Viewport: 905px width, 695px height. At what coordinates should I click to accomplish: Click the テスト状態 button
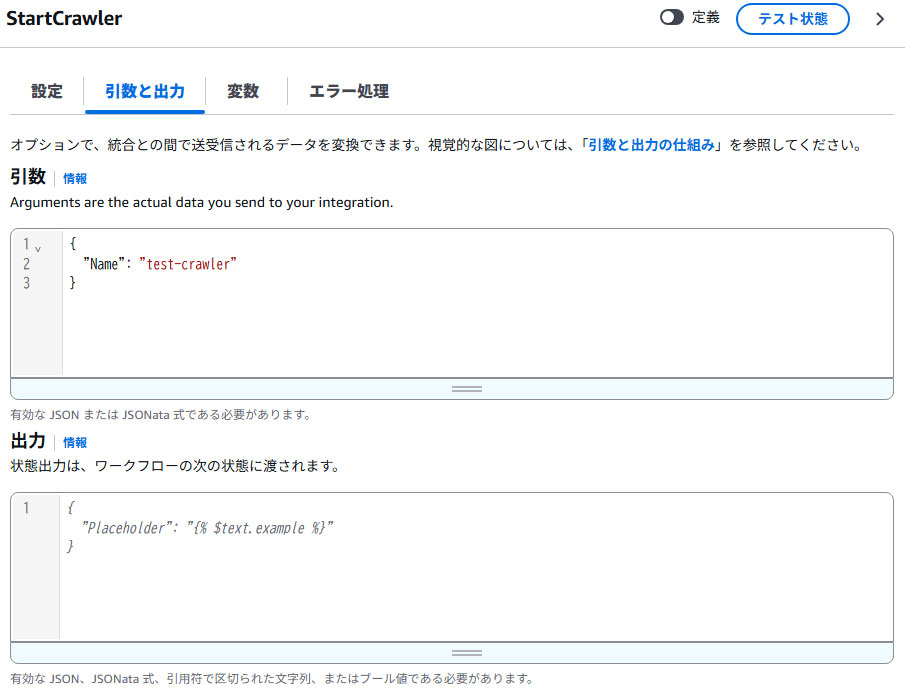coord(792,19)
